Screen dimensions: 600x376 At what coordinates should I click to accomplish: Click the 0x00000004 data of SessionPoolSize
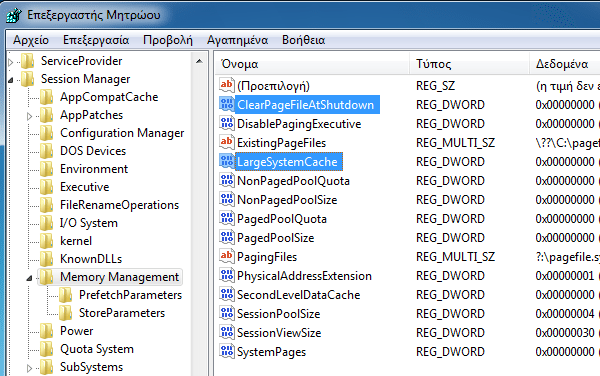click(565, 314)
